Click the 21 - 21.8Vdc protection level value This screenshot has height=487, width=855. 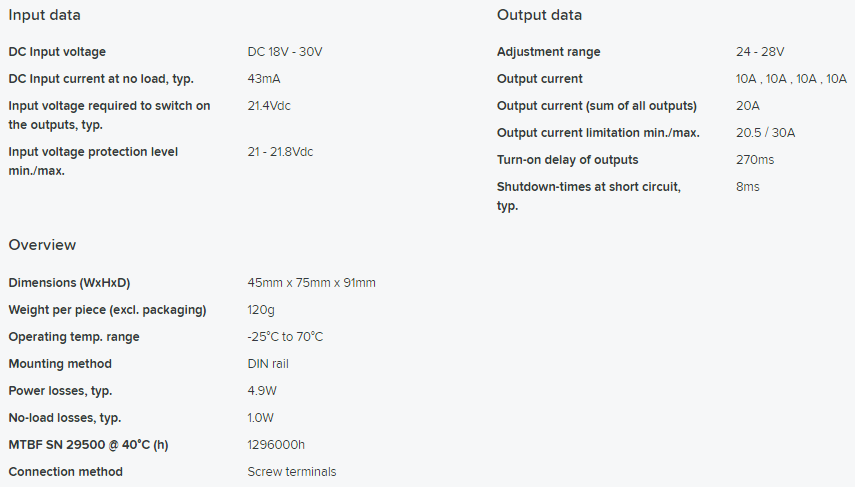pyautogui.click(x=280, y=152)
